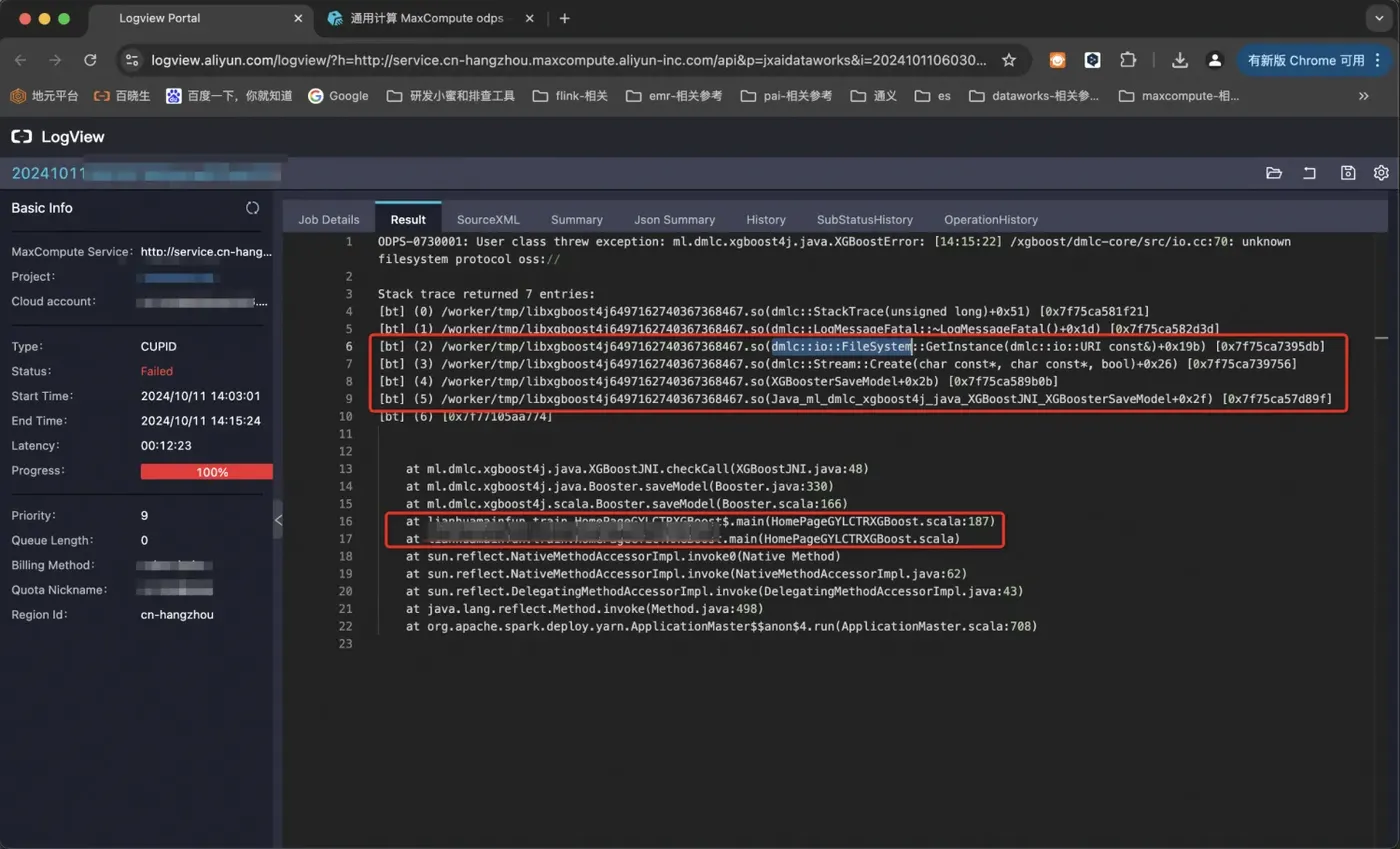Show more bookmarks chevron
This screenshot has height=849, width=1400.
(x=1363, y=96)
